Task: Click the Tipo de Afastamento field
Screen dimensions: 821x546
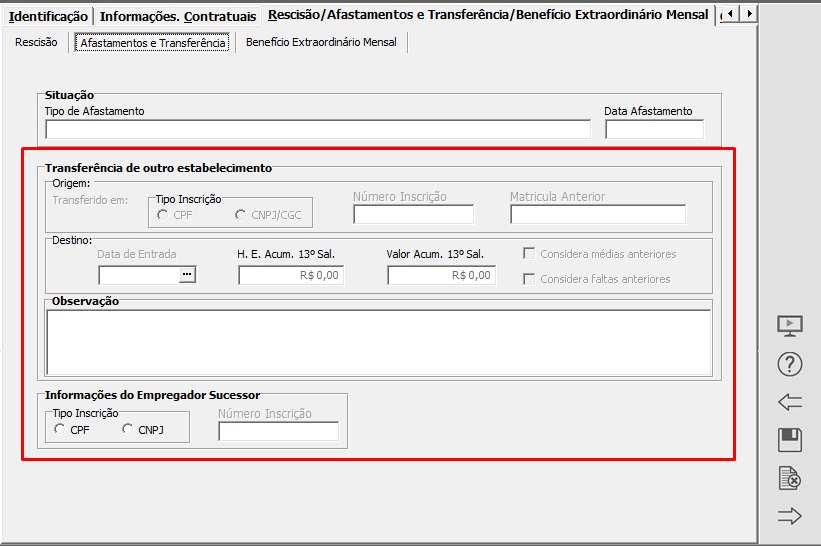Action: click(318, 130)
